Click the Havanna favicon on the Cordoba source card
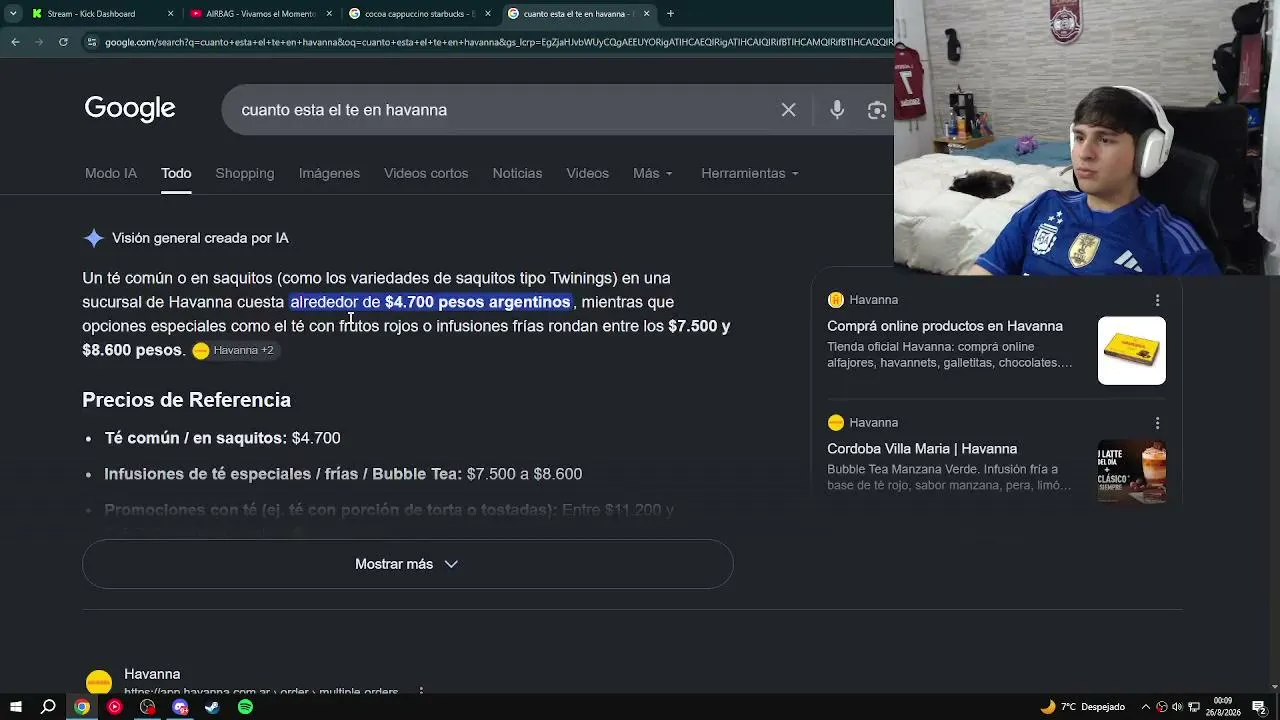 point(836,422)
